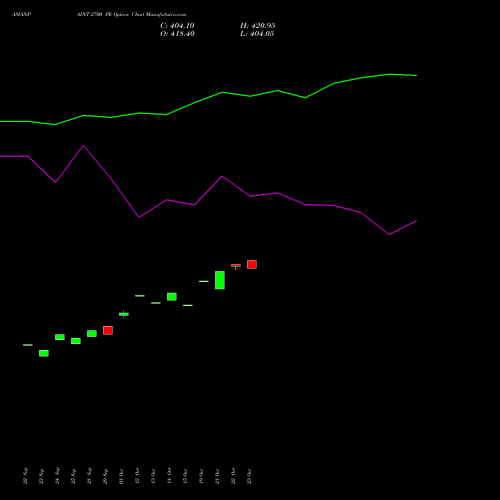Click the red candlestick for 29 Sep
Image resolution: width=500 pixels, height=500 pixels.
108,330
